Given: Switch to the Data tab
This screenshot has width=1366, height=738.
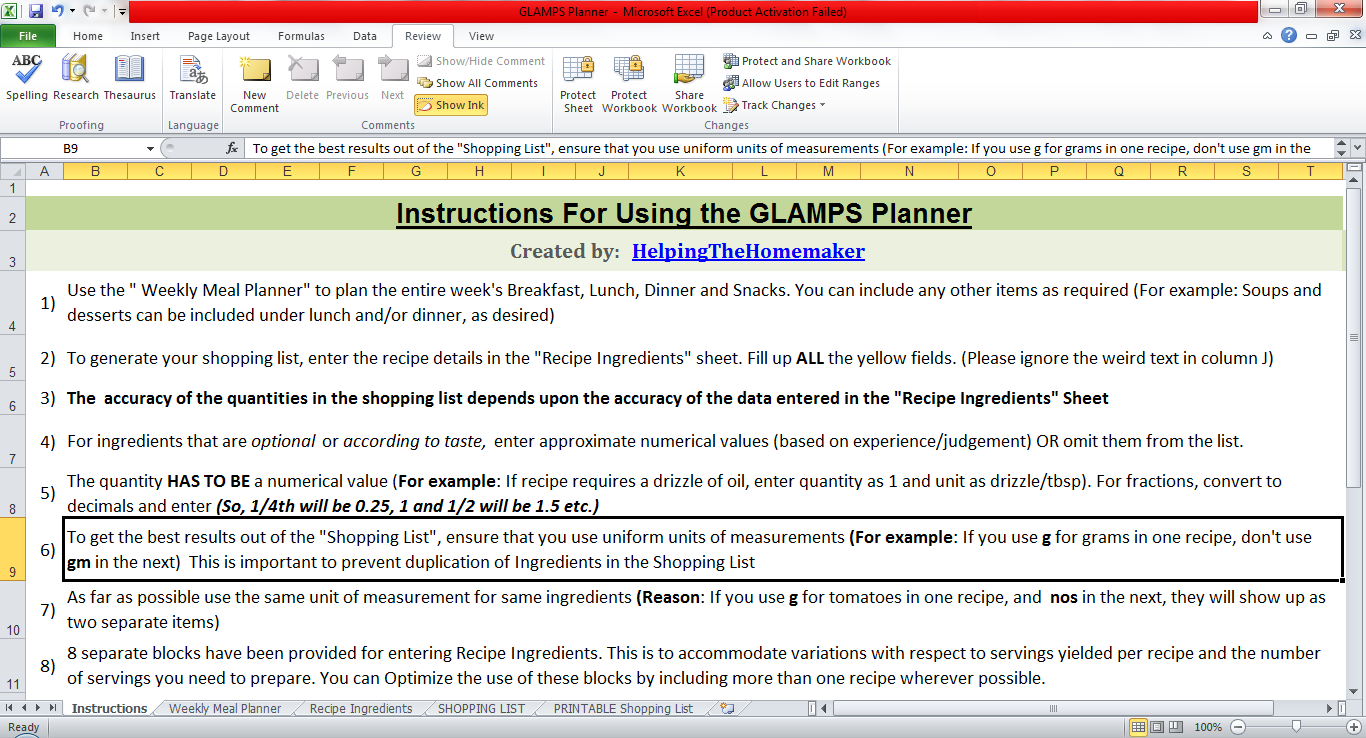Looking at the screenshot, I should [365, 36].
